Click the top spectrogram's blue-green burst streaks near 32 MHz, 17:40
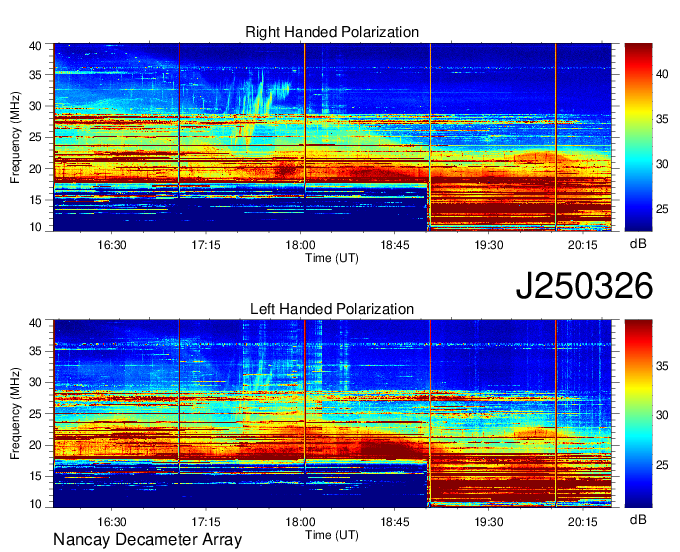Image resolution: width=680 pixels, height=552 pixels. [260, 98]
